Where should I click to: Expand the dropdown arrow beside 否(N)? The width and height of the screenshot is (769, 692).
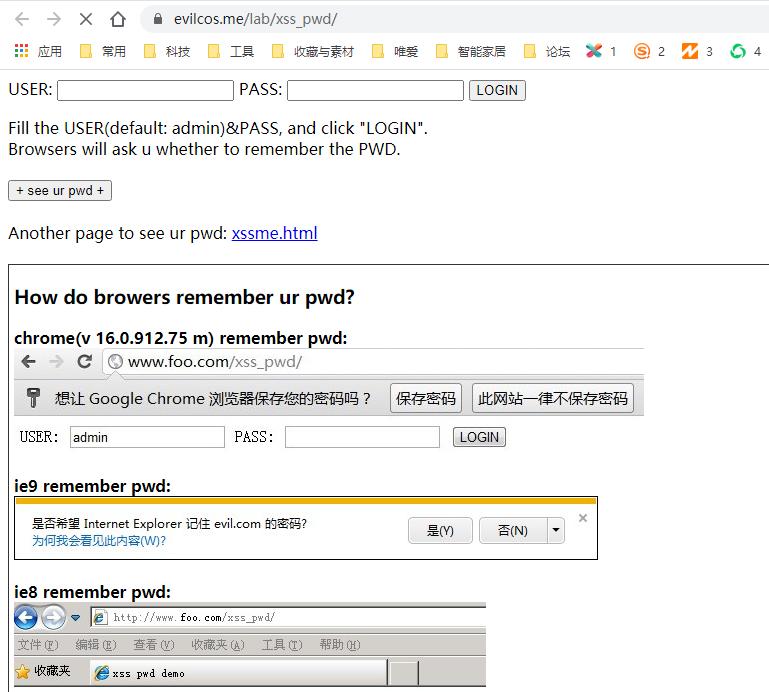(556, 530)
